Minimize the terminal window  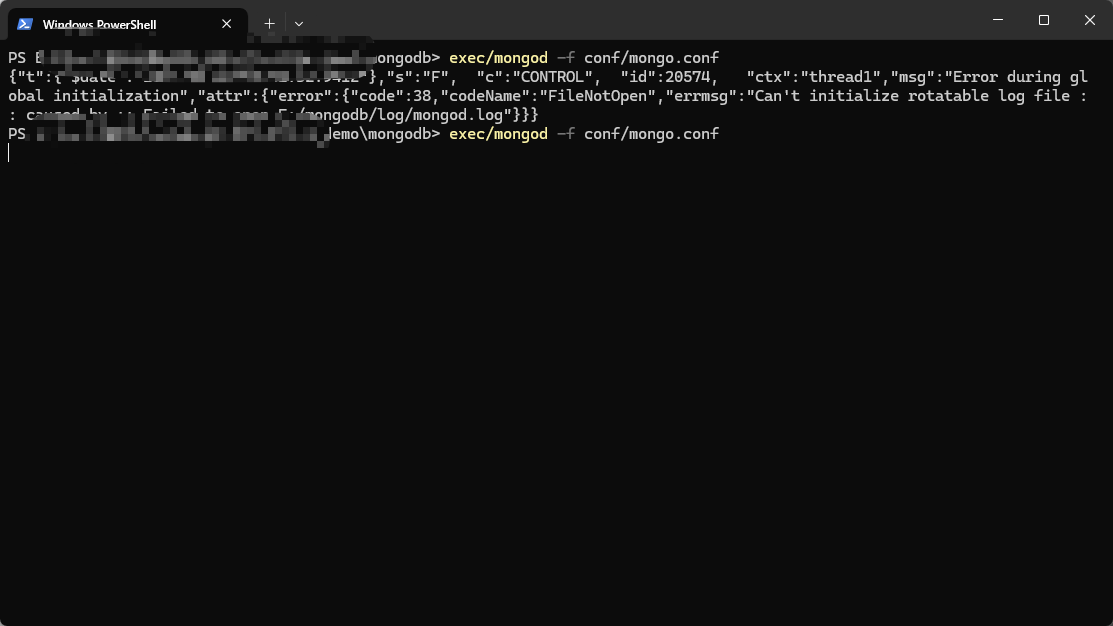pyautogui.click(x=998, y=20)
